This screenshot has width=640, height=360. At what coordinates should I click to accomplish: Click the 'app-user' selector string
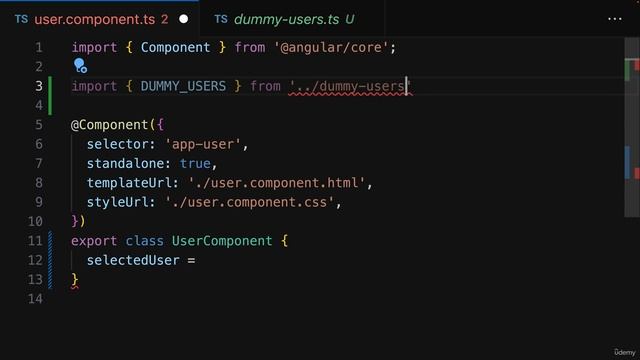(x=203, y=144)
